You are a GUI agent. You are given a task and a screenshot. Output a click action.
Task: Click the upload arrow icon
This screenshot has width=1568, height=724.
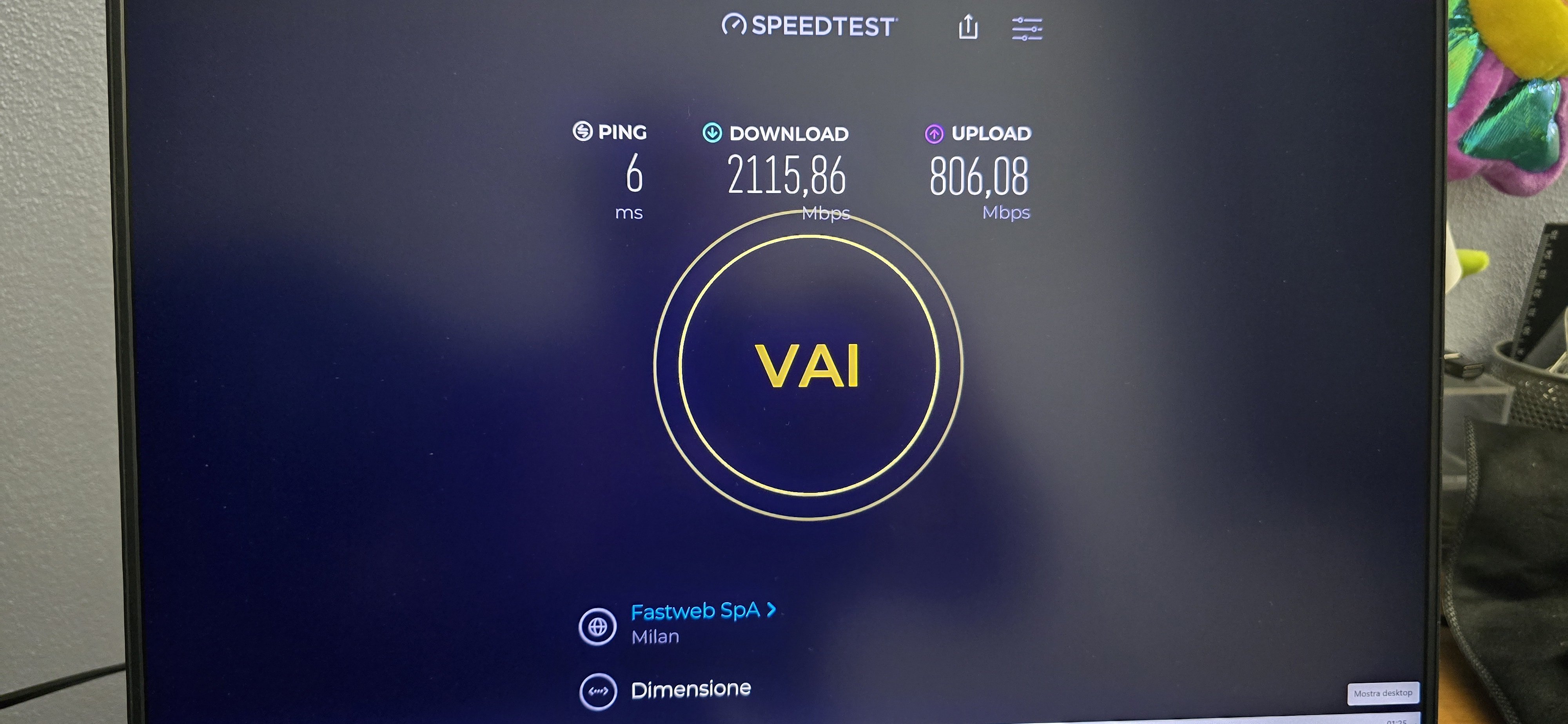[935, 133]
